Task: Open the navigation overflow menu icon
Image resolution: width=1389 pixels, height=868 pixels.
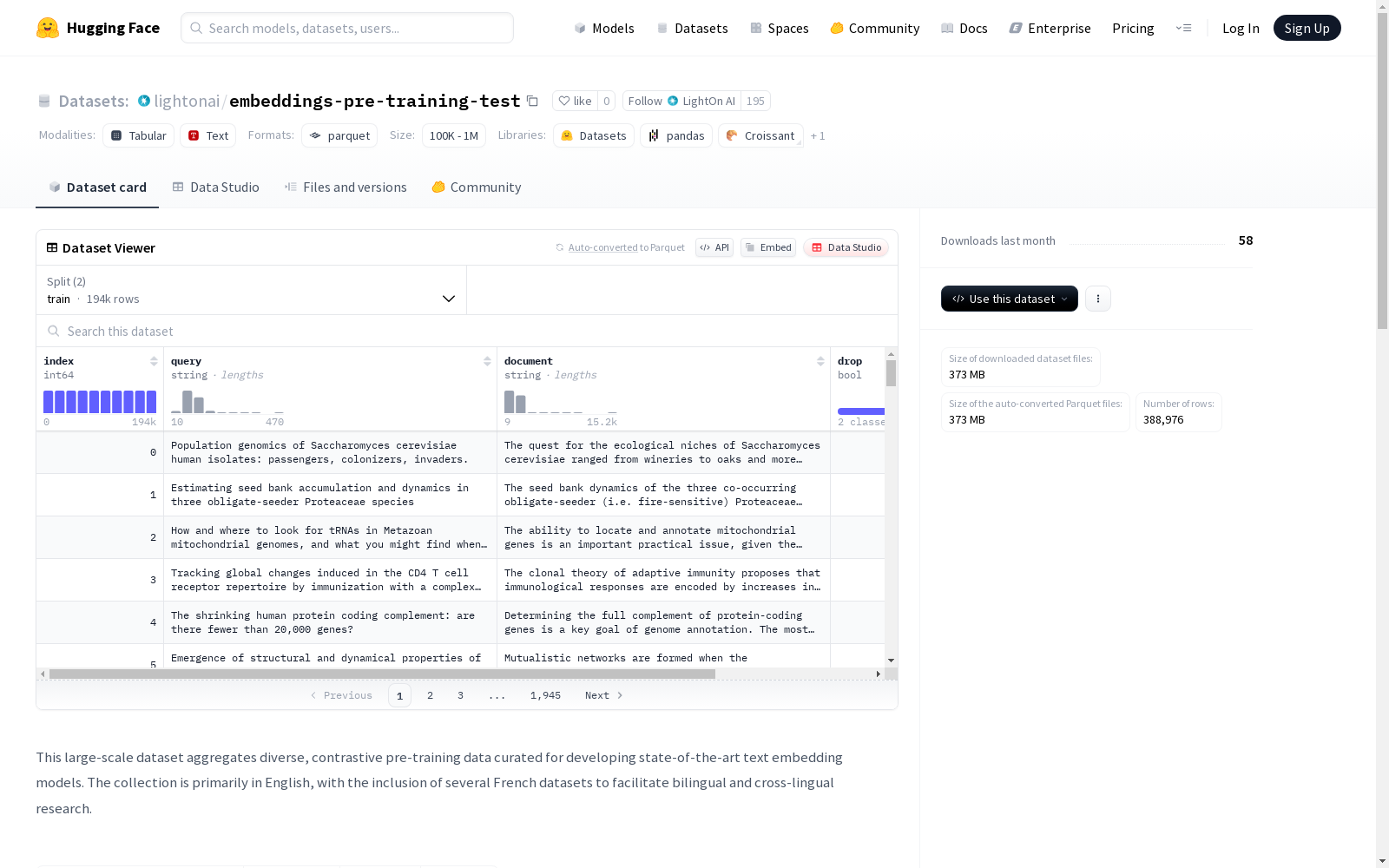Action: click(1183, 28)
